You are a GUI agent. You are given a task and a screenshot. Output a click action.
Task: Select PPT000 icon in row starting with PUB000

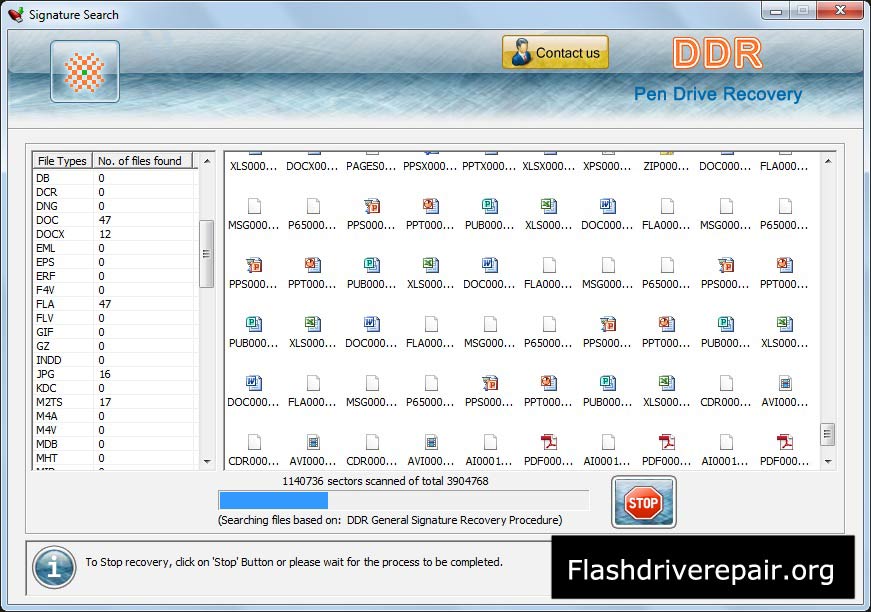[667, 324]
